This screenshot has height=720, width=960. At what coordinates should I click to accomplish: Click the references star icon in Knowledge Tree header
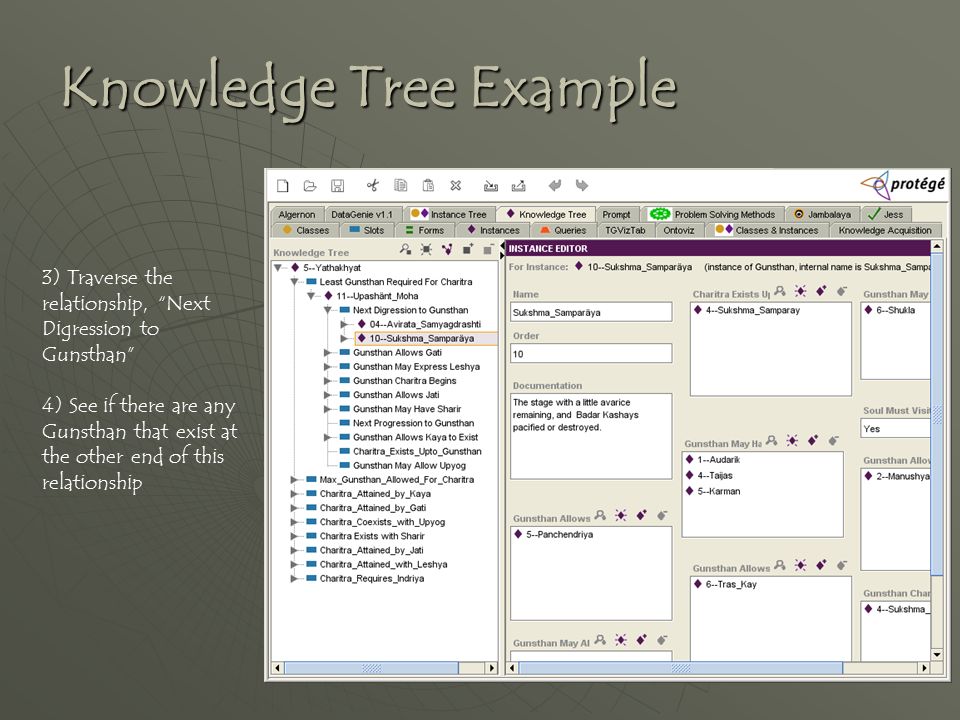click(x=426, y=249)
